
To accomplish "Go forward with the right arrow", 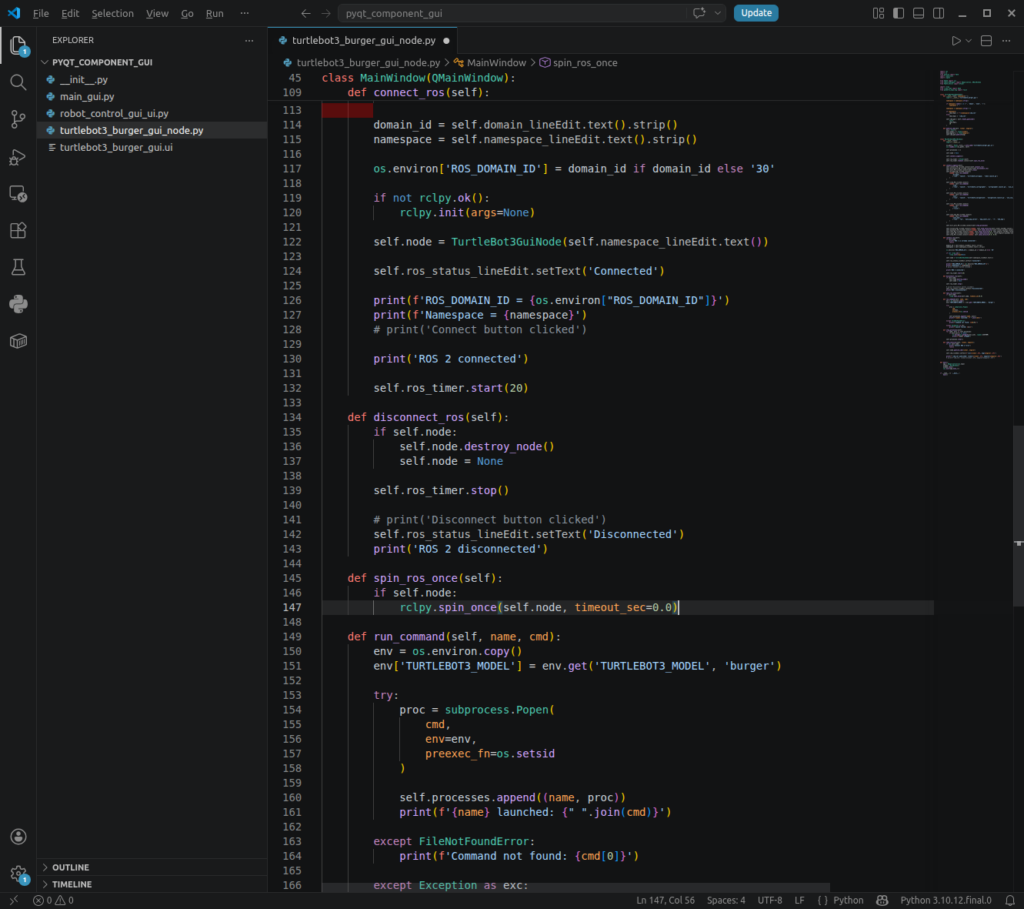I will pos(326,13).
